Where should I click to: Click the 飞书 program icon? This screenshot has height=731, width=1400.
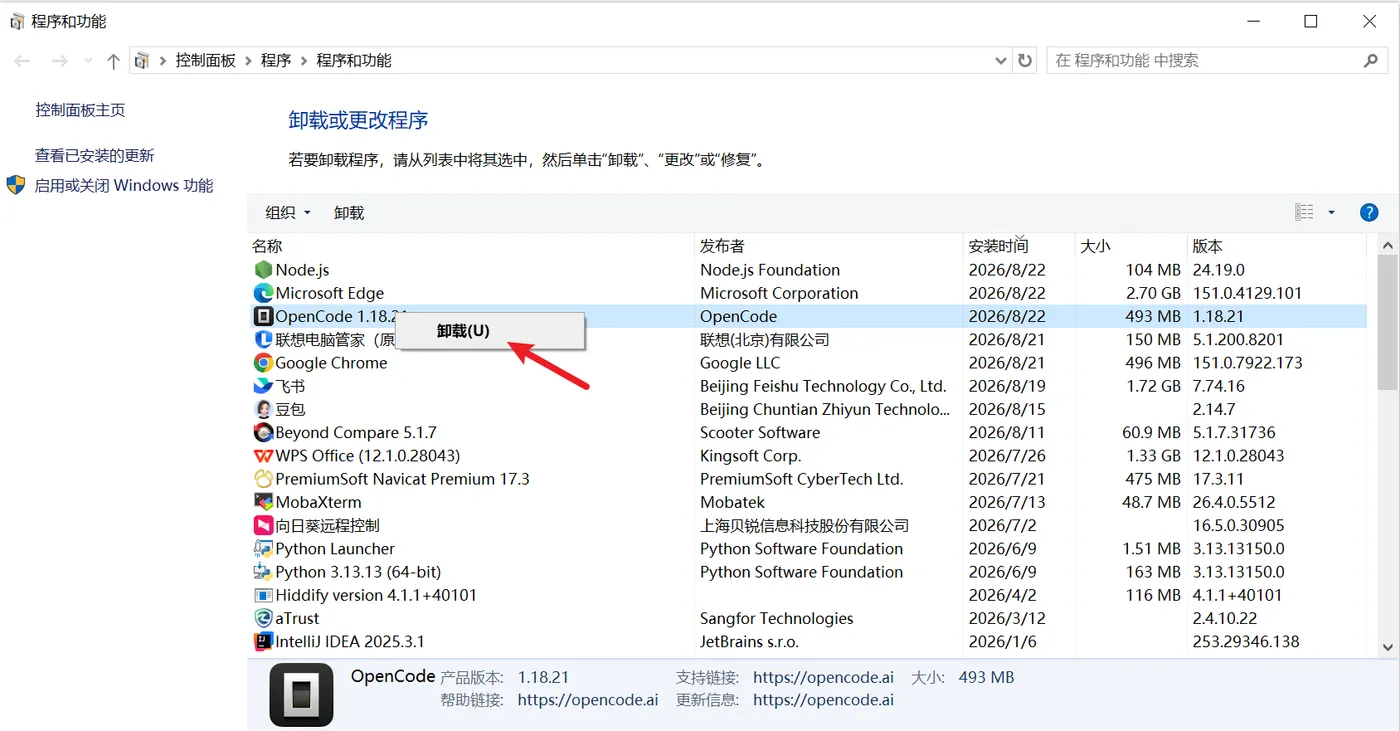pyautogui.click(x=263, y=386)
